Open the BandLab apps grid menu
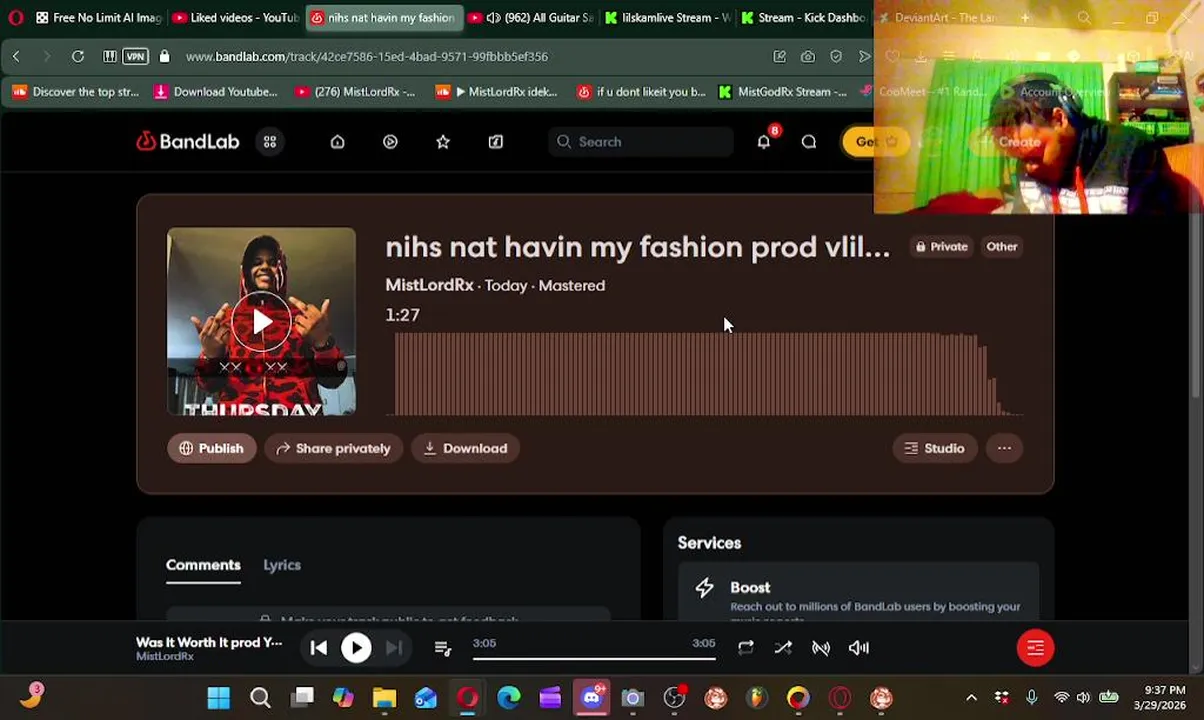1204x720 pixels. (x=270, y=142)
